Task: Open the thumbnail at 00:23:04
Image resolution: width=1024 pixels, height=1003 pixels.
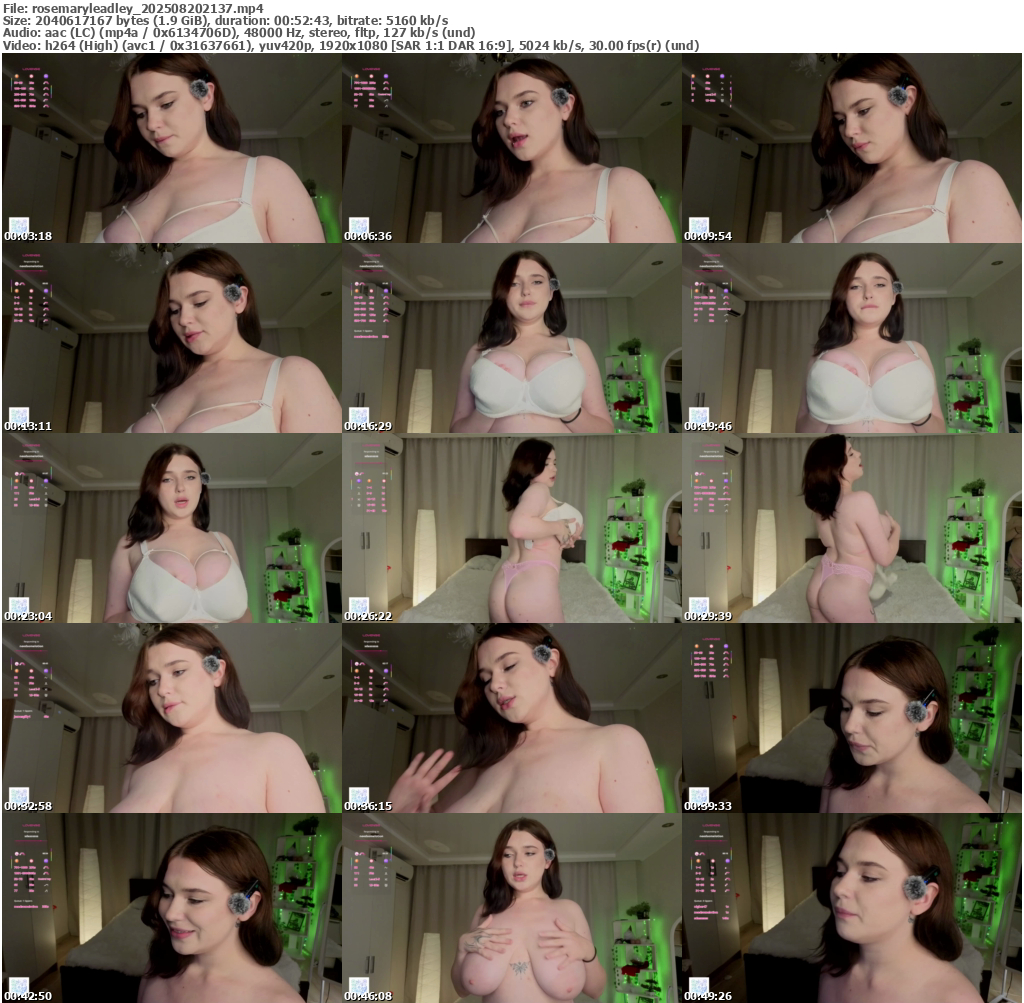Action: click(171, 528)
